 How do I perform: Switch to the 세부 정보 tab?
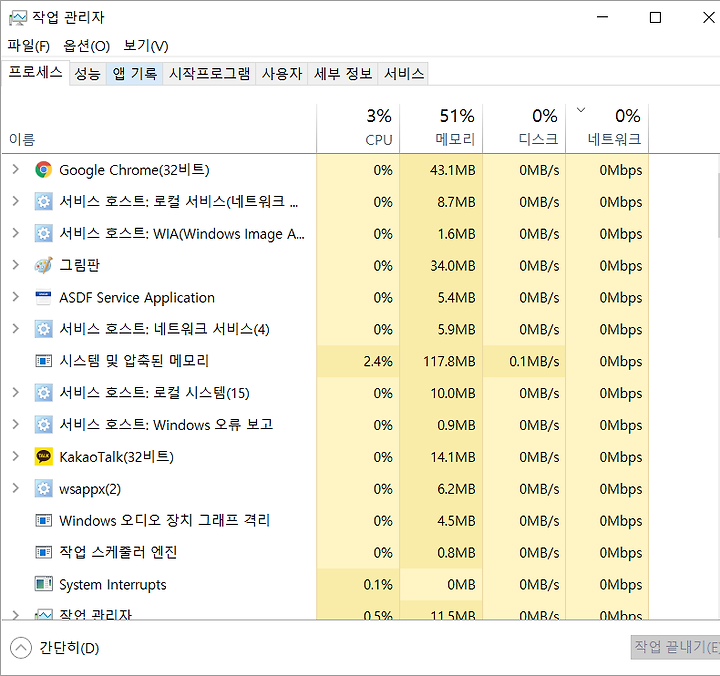click(x=343, y=73)
